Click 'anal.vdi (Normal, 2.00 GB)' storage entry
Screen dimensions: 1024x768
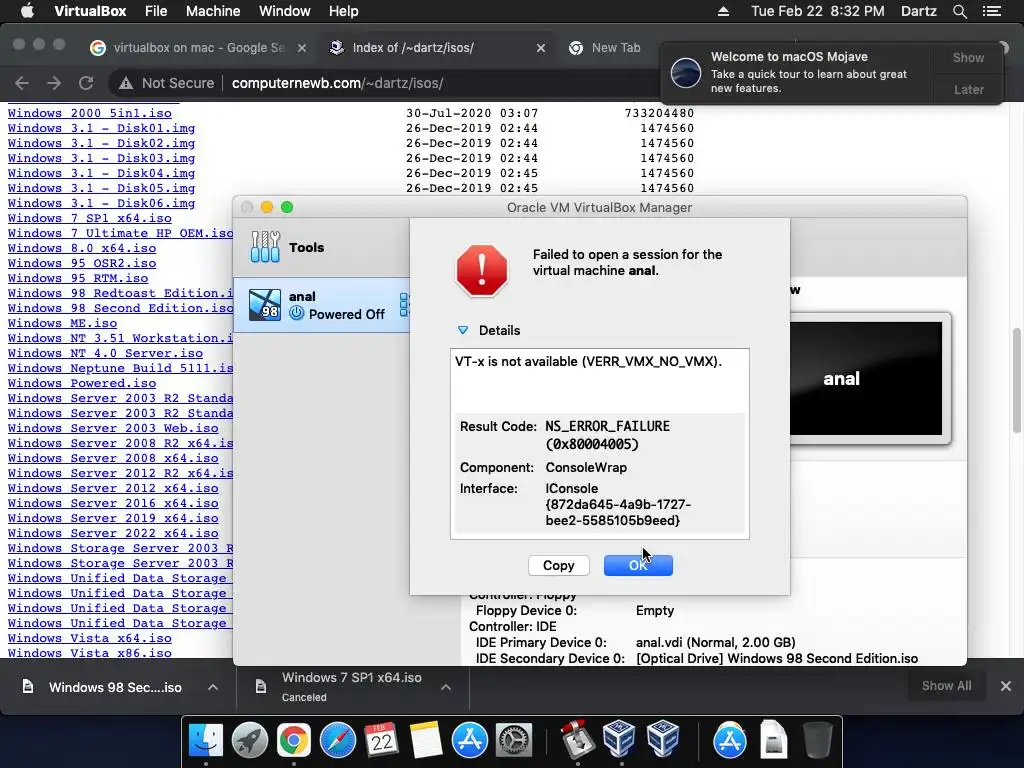pyautogui.click(x=715, y=643)
